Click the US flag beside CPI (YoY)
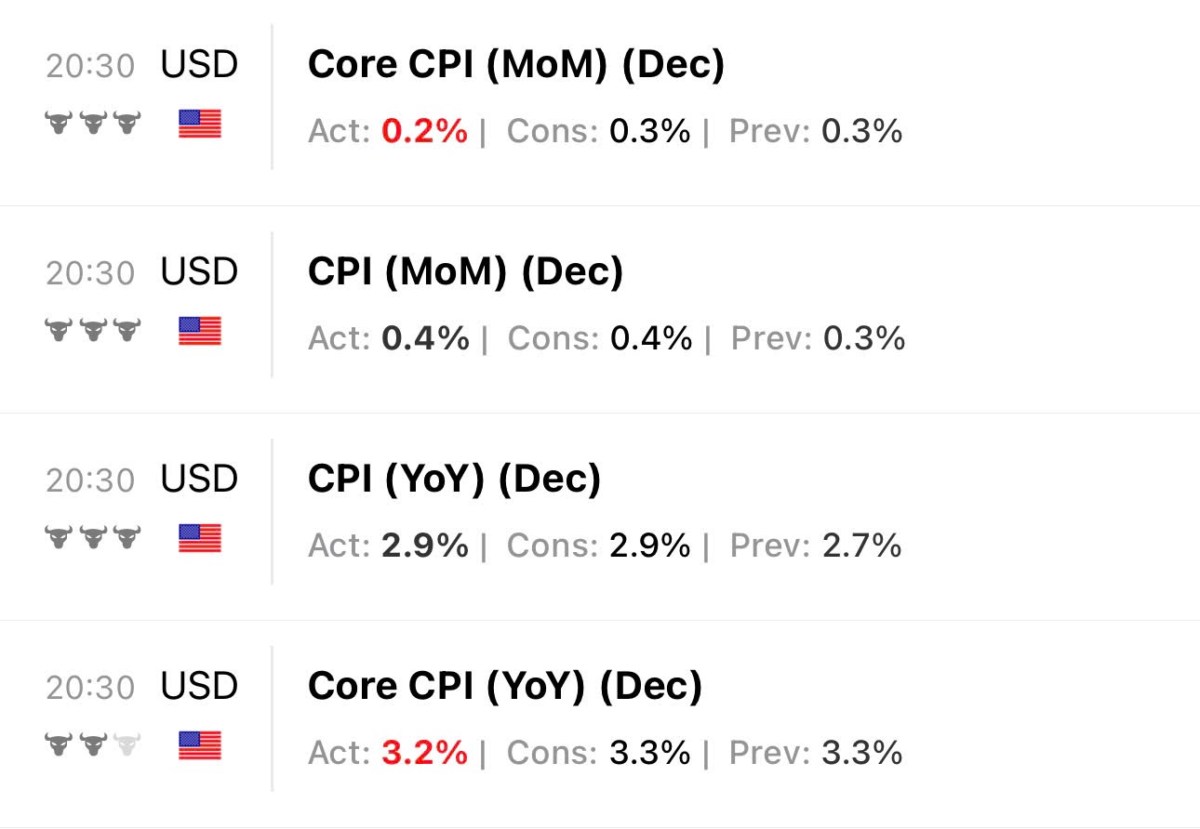Image resolution: width=1200 pixels, height=829 pixels. [200, 539]
